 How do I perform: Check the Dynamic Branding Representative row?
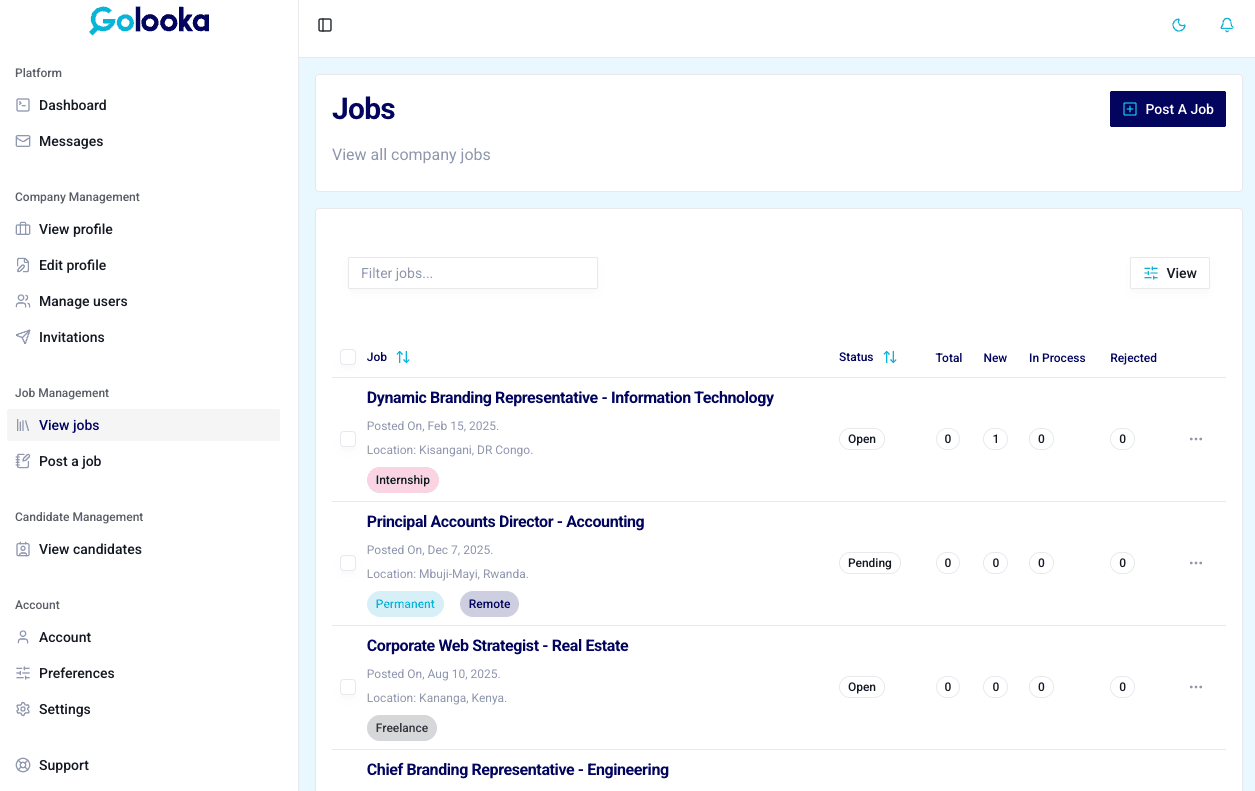[x=348, y=439]
